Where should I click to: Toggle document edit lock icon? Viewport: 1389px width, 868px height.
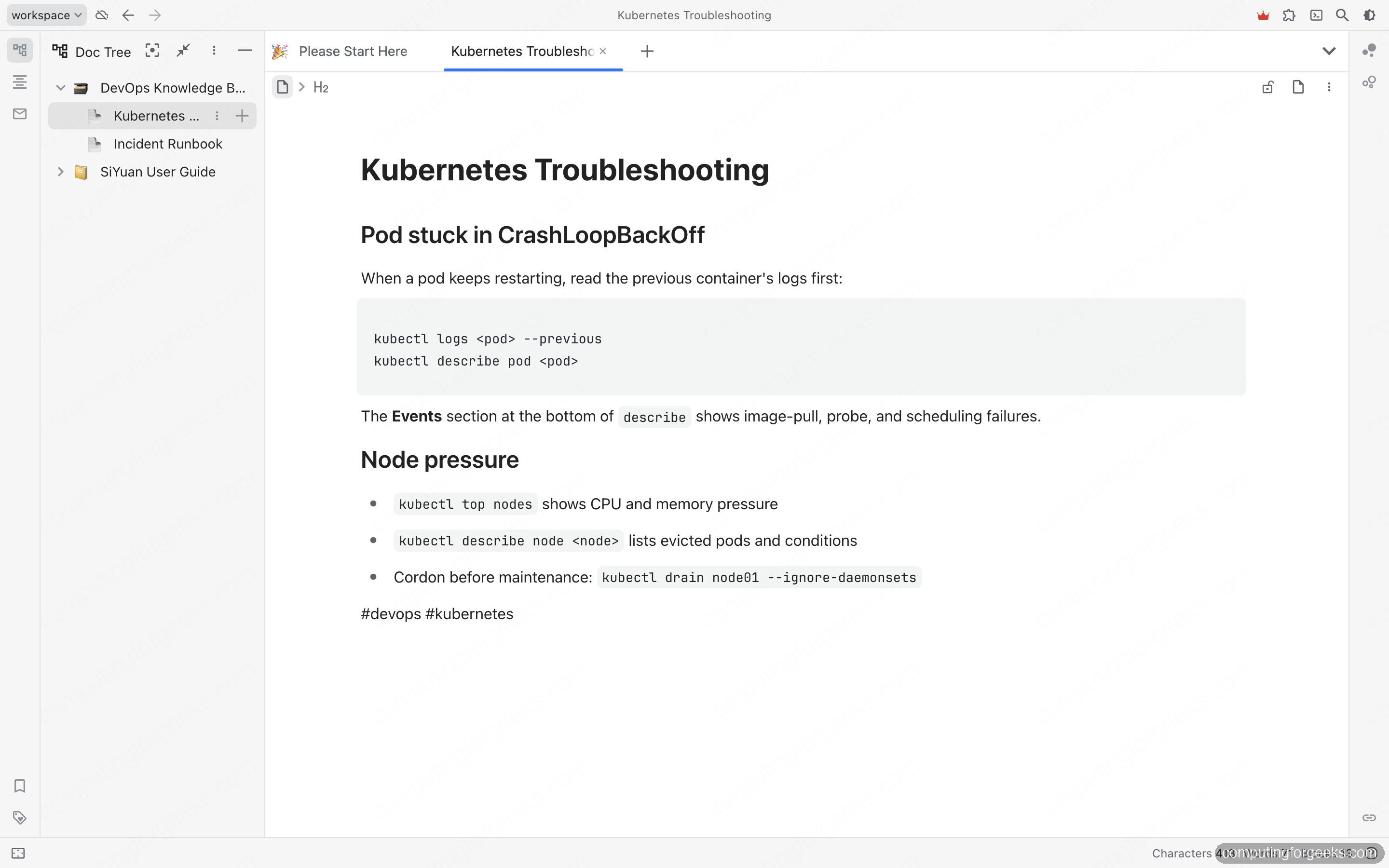(1268, 87)
